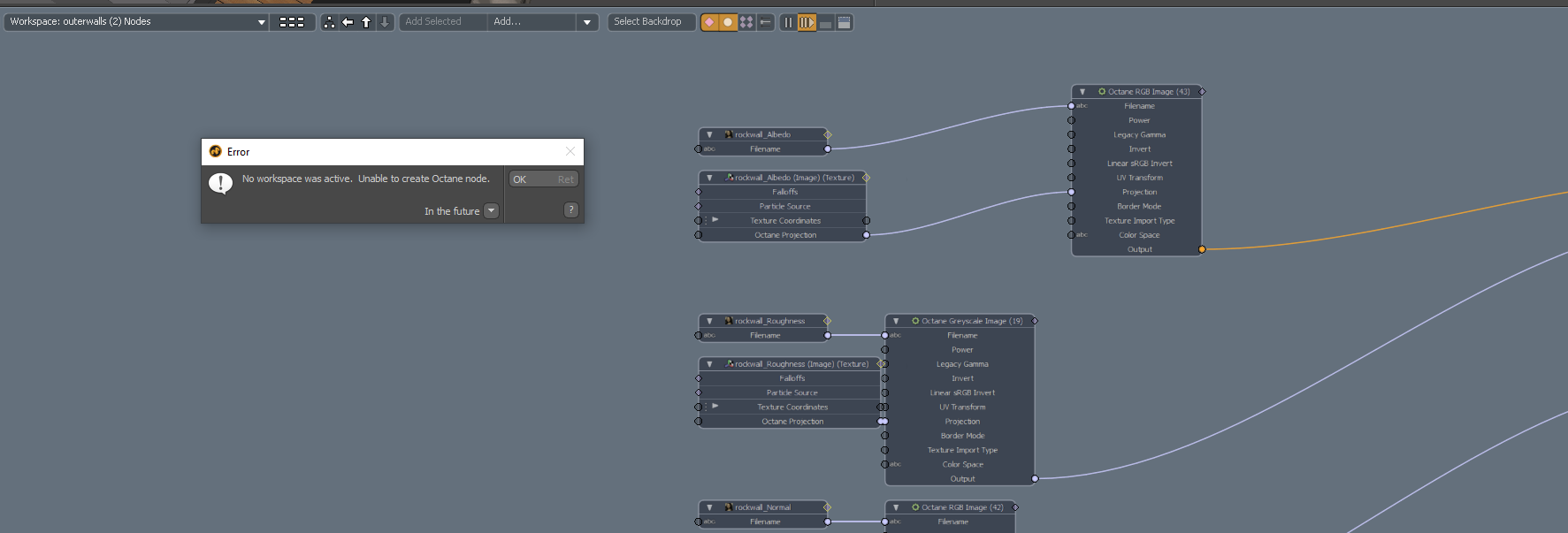Image resolution: width=1568 pixels, height=533 pixels.
Task: Toggle the four-diamond grid icon
Action: (x=746, y=22)
